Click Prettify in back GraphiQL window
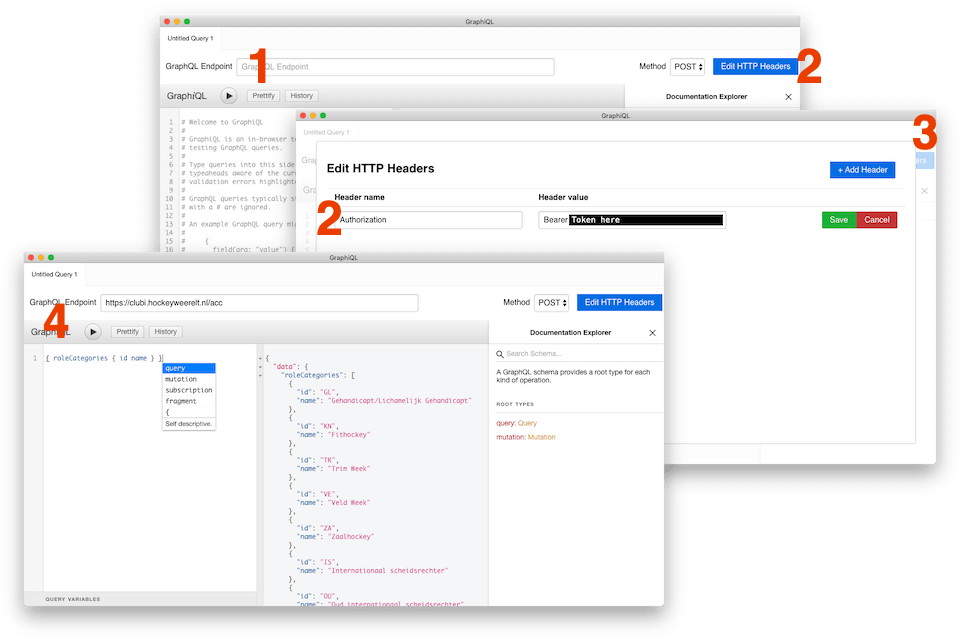 (263, 96)
